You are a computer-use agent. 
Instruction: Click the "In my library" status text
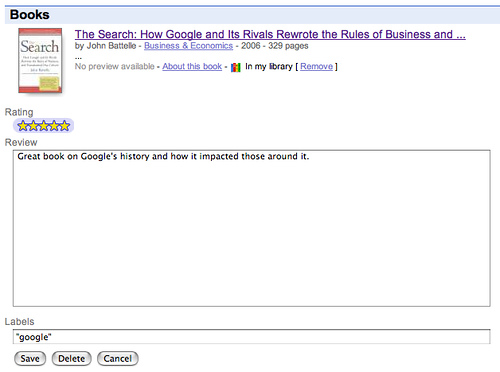(269, 66)
